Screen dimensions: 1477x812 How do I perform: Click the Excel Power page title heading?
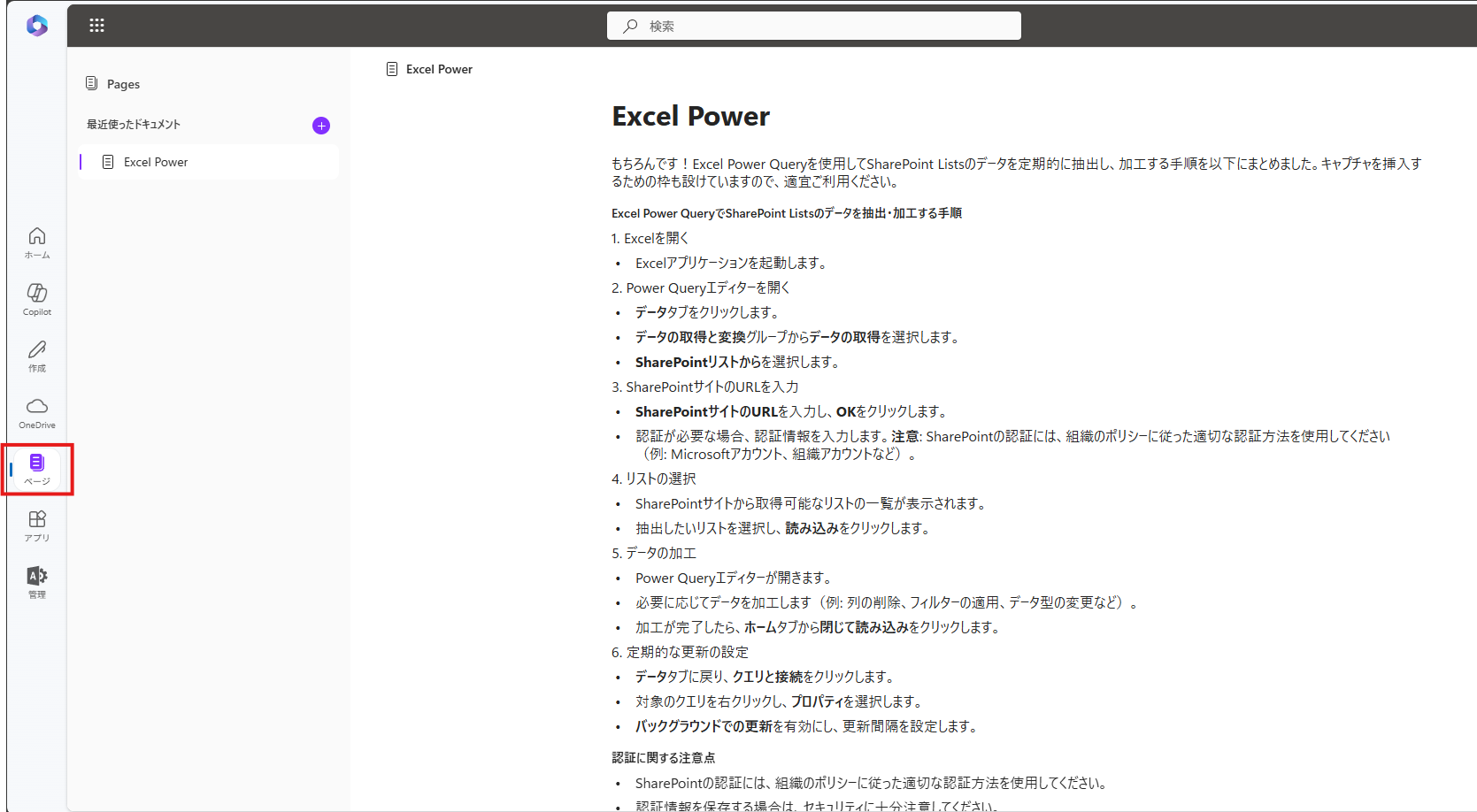tap(690, 116)
